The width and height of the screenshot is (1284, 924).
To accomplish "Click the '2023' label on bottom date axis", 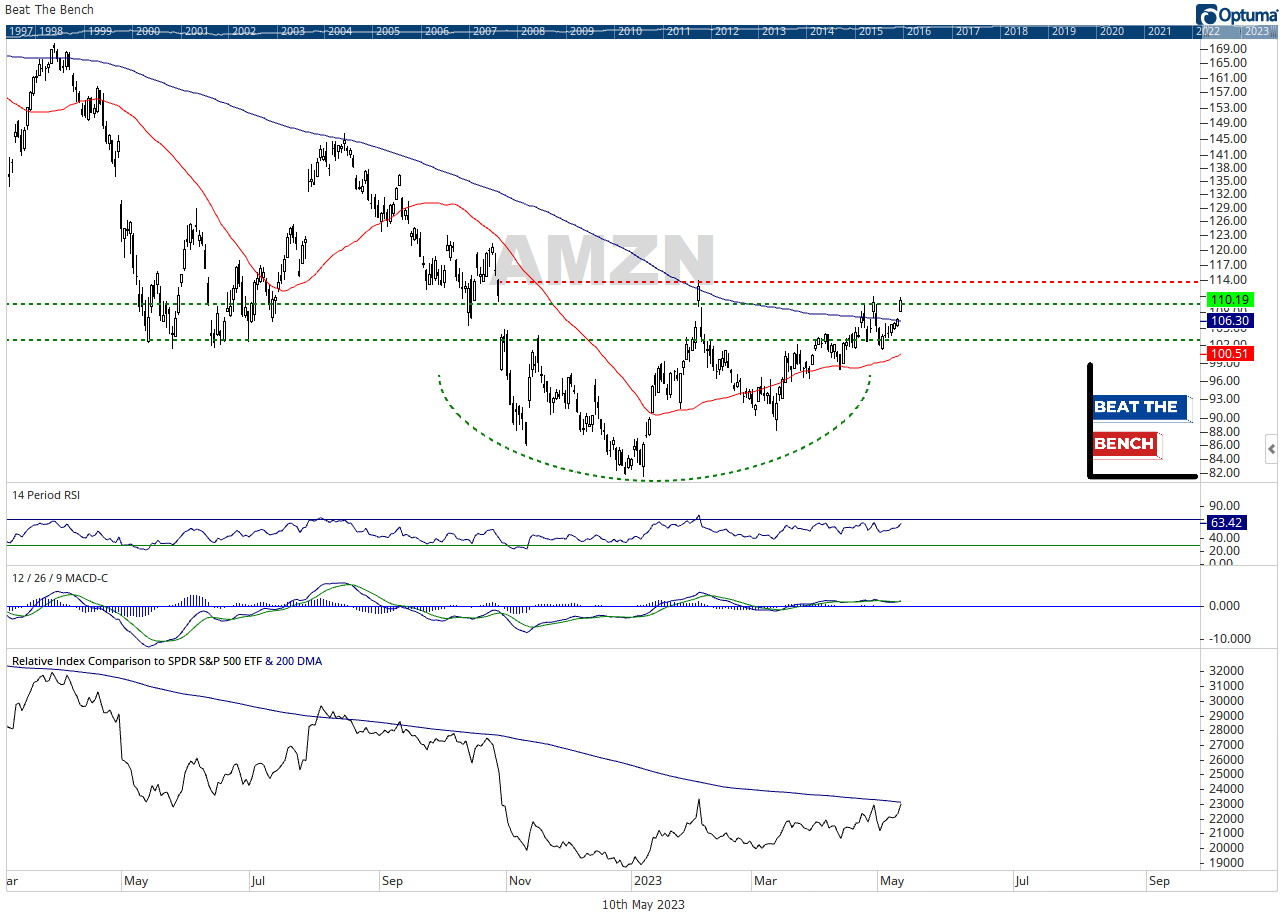I will 647,881.
